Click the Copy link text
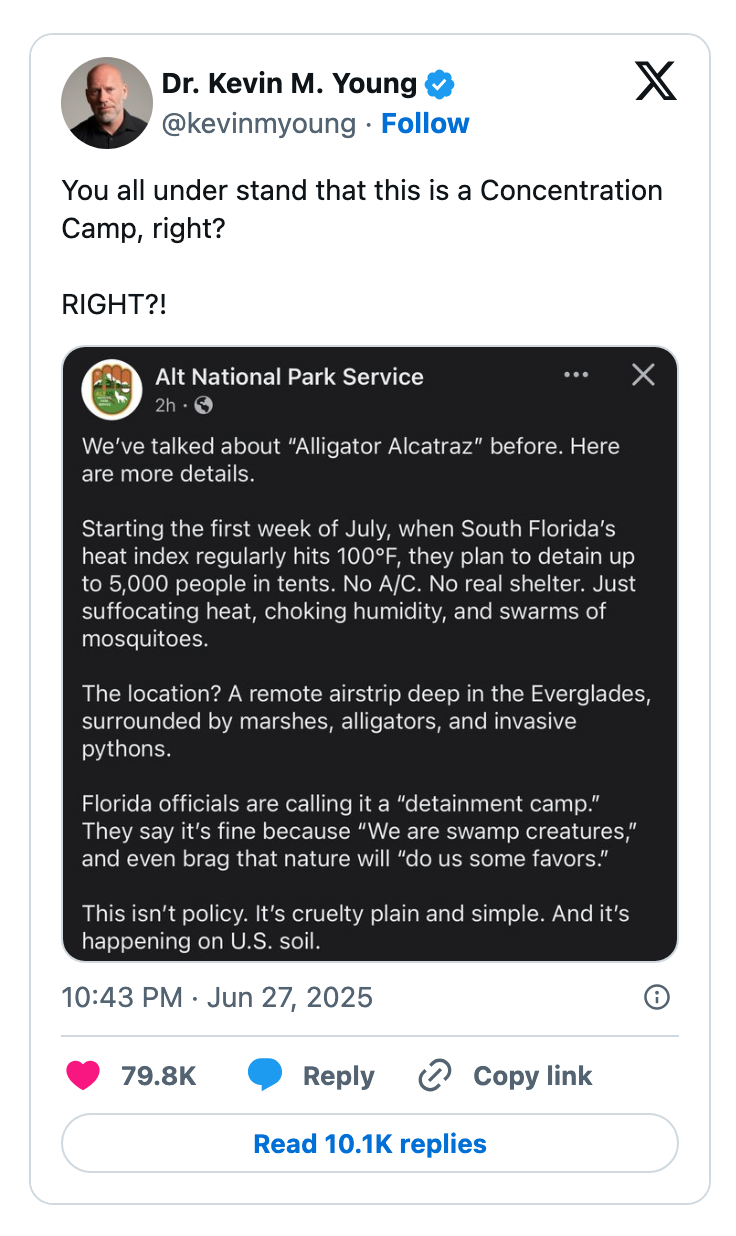 [532, 1076]
